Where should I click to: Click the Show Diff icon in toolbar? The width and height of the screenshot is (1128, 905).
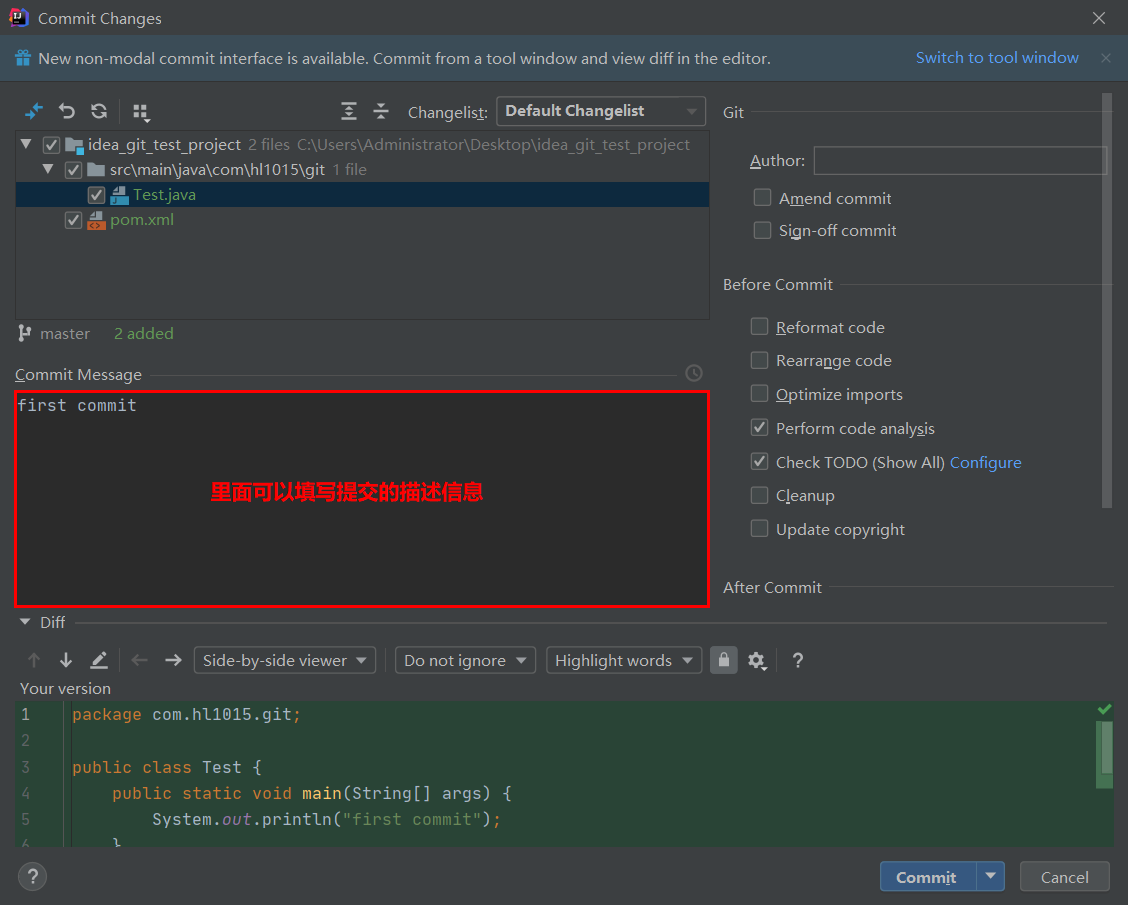coord(34,112)
